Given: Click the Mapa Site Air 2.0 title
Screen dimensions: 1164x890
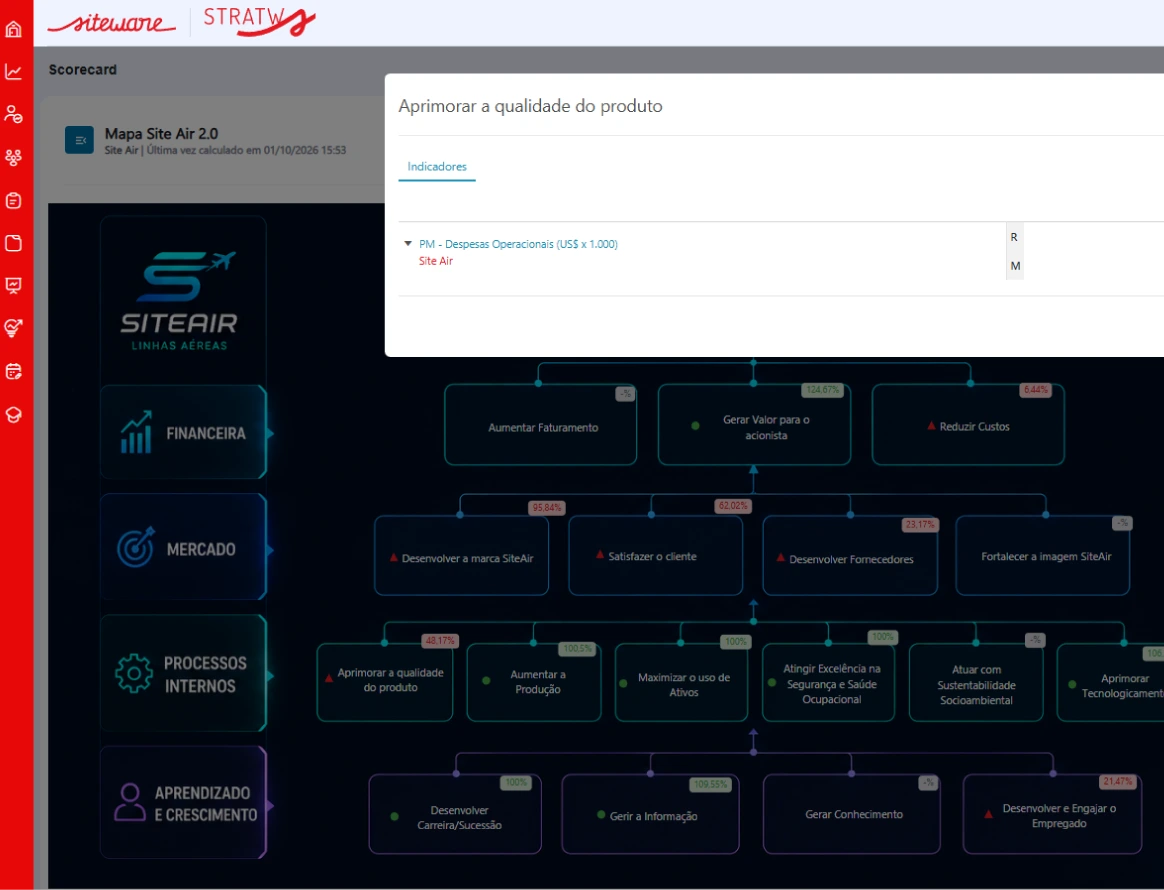Looking at the screenshot, I should (x=161, y=134).
